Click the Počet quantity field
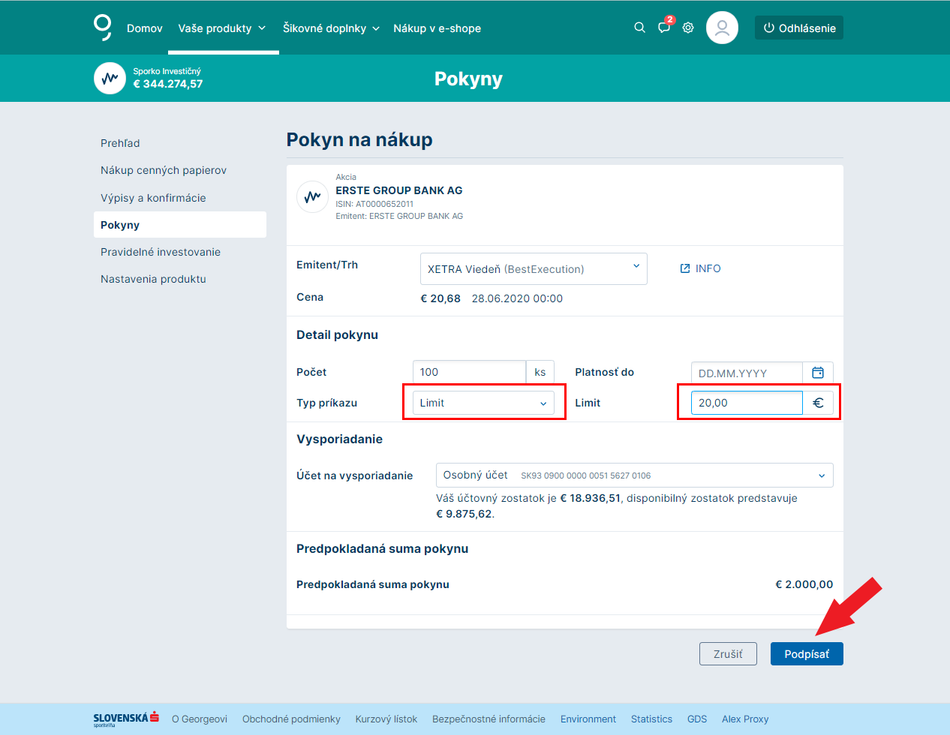Image resolution: width=950 pixels, height=735 pixels. pos(469,372)
